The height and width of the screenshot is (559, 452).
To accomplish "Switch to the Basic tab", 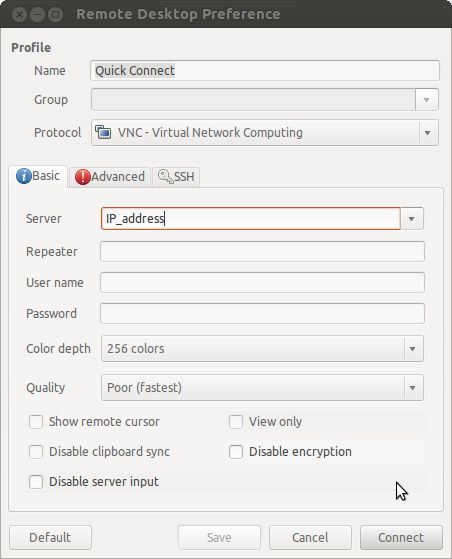I will click(38, 176).
